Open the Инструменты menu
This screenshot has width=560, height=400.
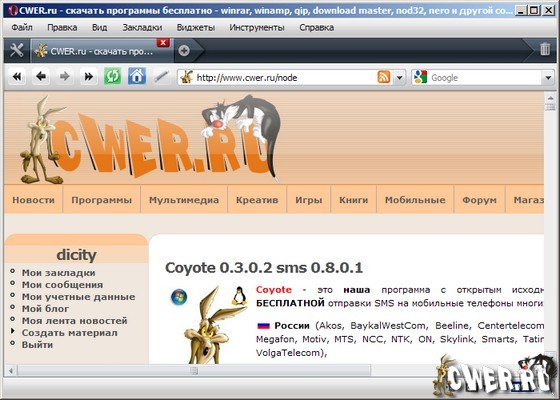pos(257,28)
